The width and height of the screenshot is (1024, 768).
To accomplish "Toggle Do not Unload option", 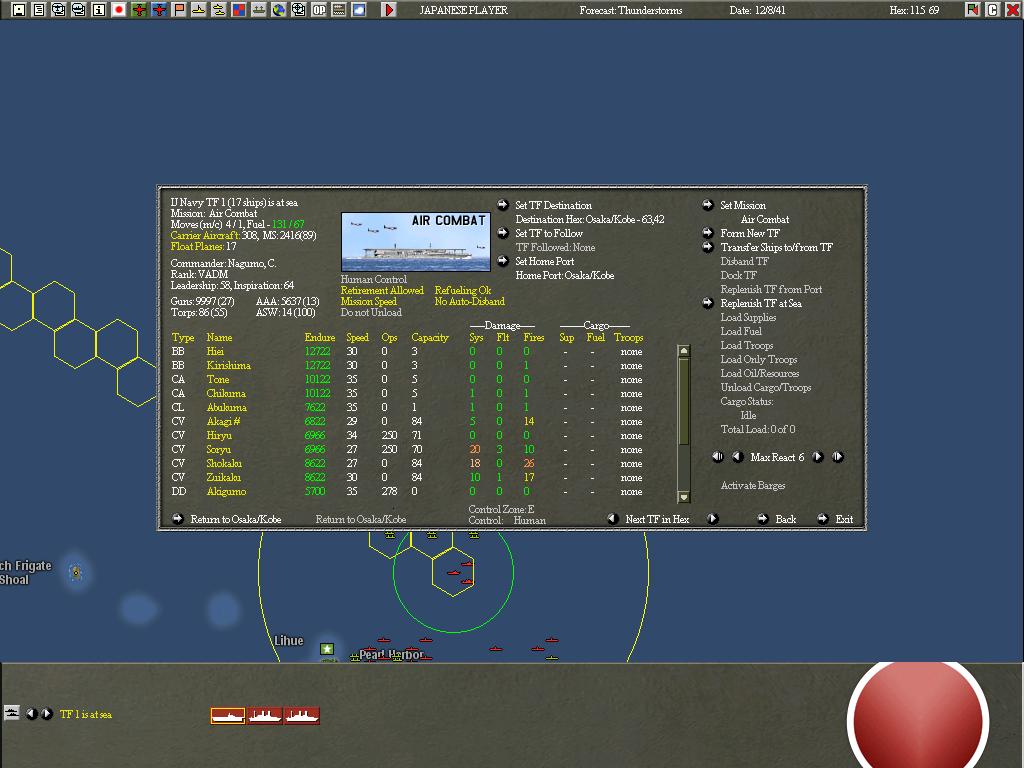I will point(371,313).
